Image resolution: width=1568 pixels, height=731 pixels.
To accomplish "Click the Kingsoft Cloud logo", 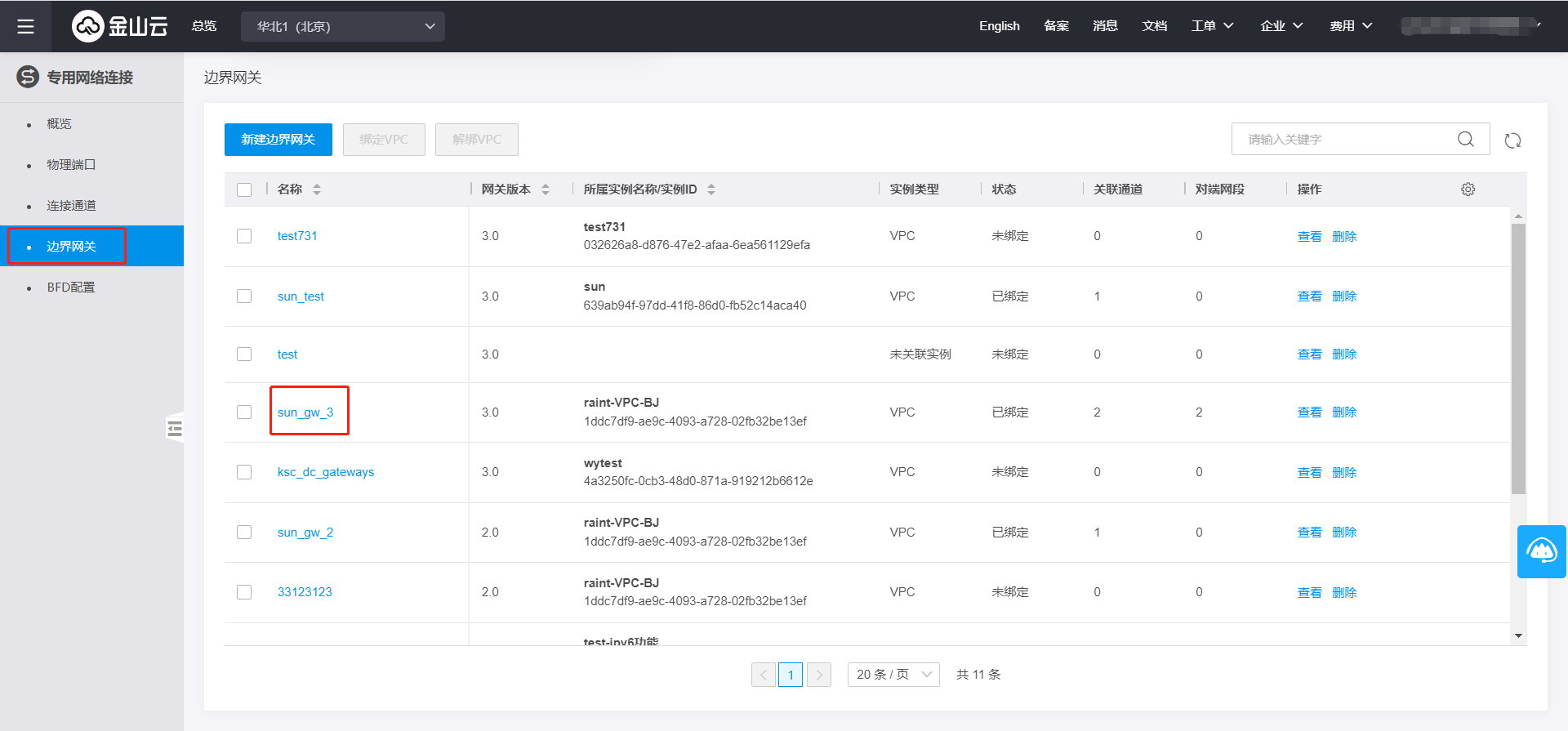I will 120,26.
